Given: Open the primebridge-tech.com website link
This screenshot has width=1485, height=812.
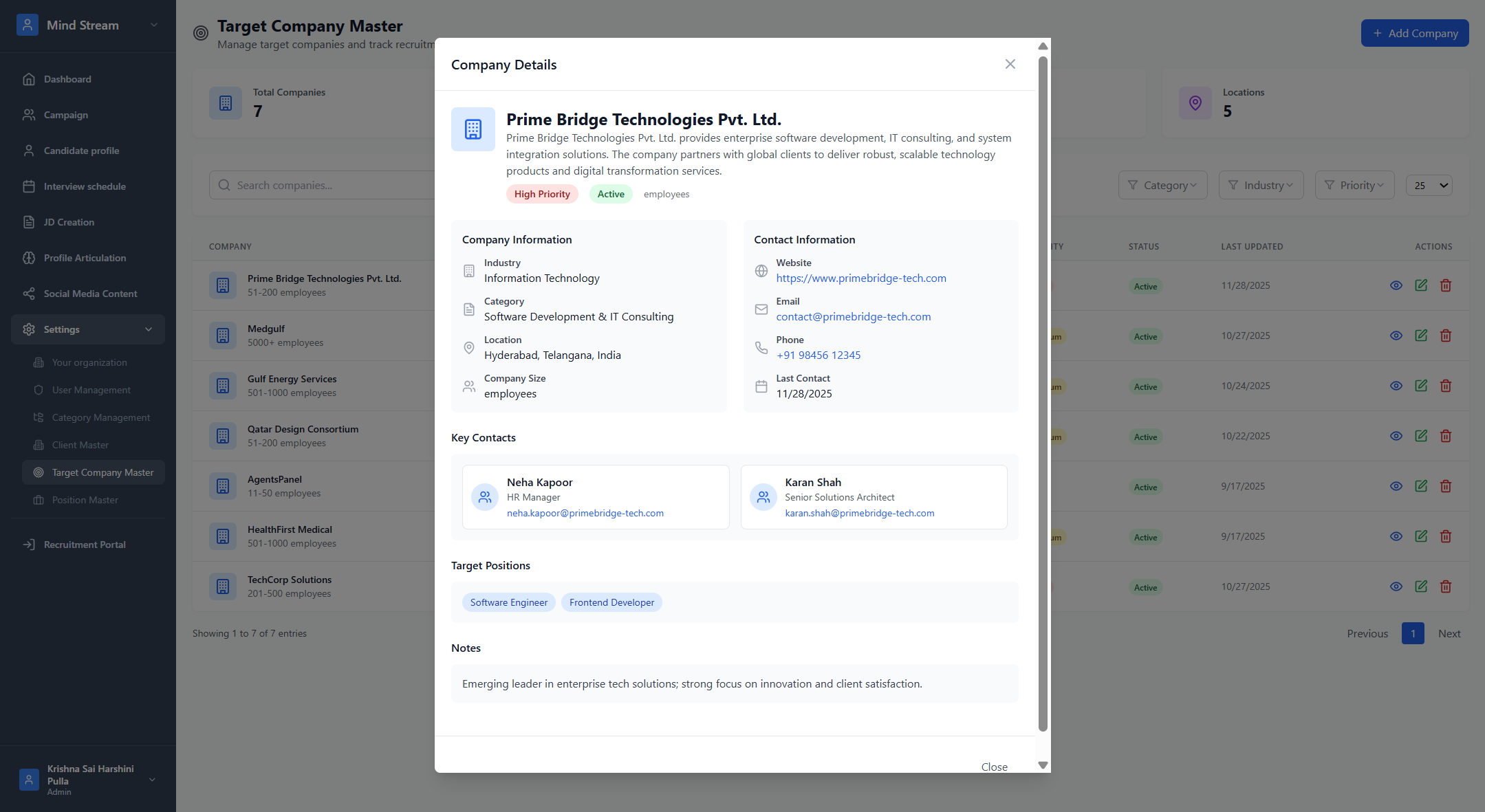Looking at the screenshot, I should (x=861, y=278).
